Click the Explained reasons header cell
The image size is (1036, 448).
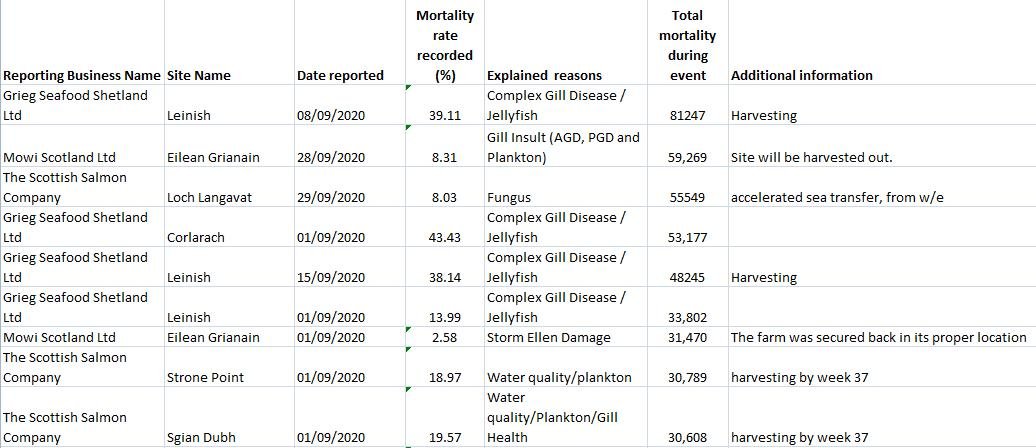pos(544,75)
